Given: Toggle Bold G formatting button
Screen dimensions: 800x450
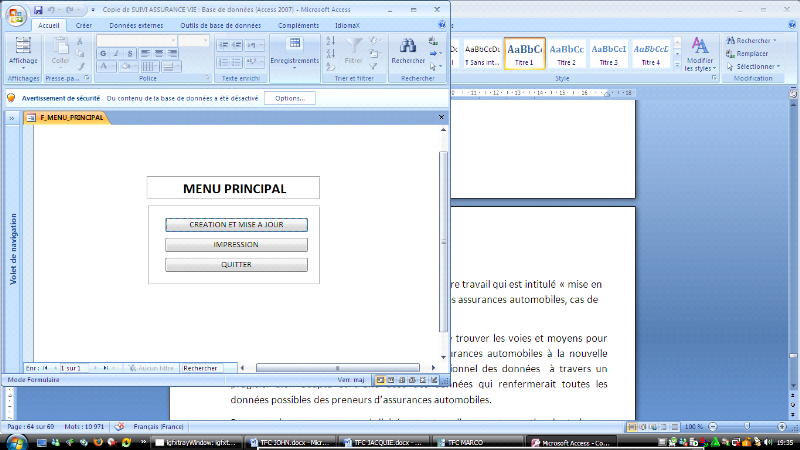Looking at the screenshot, I should pyautogui.click(x=103, y=54).
